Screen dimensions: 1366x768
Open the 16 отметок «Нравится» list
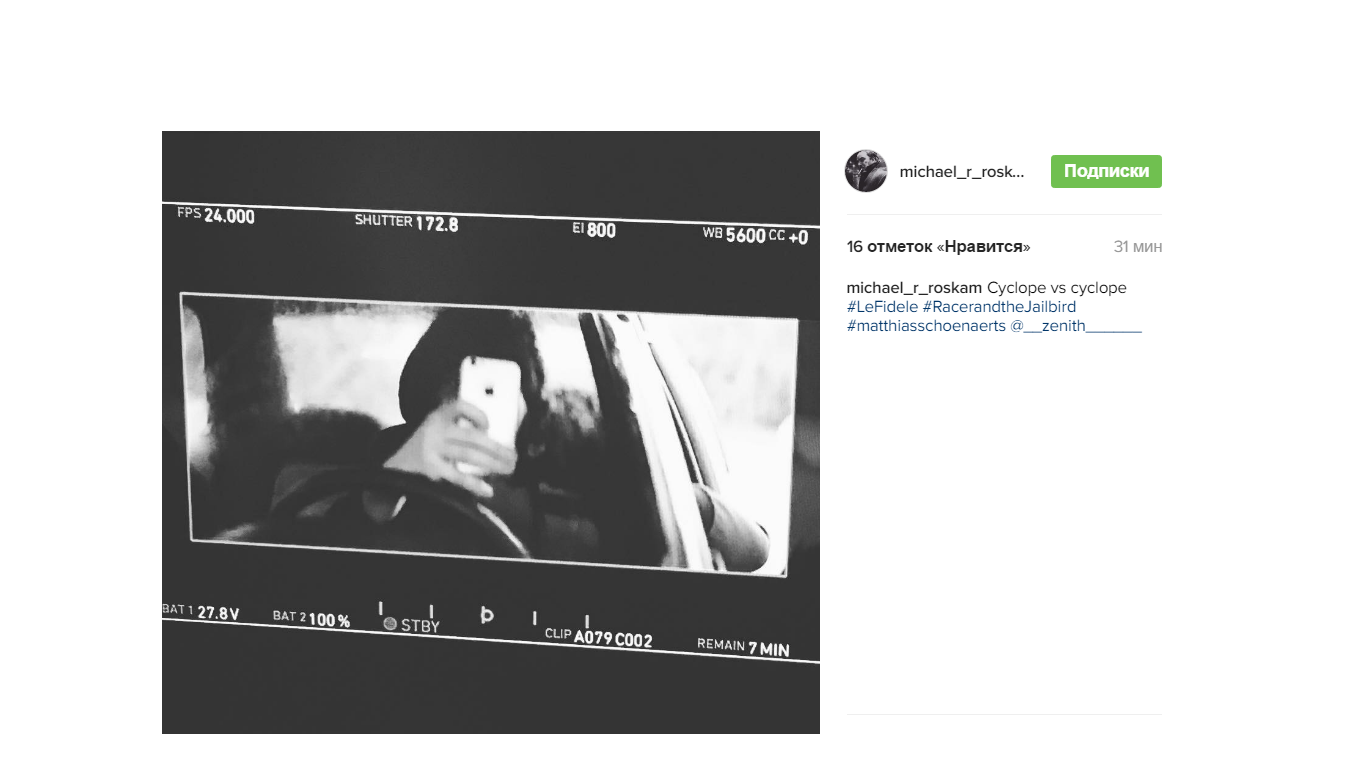[938, 247]
